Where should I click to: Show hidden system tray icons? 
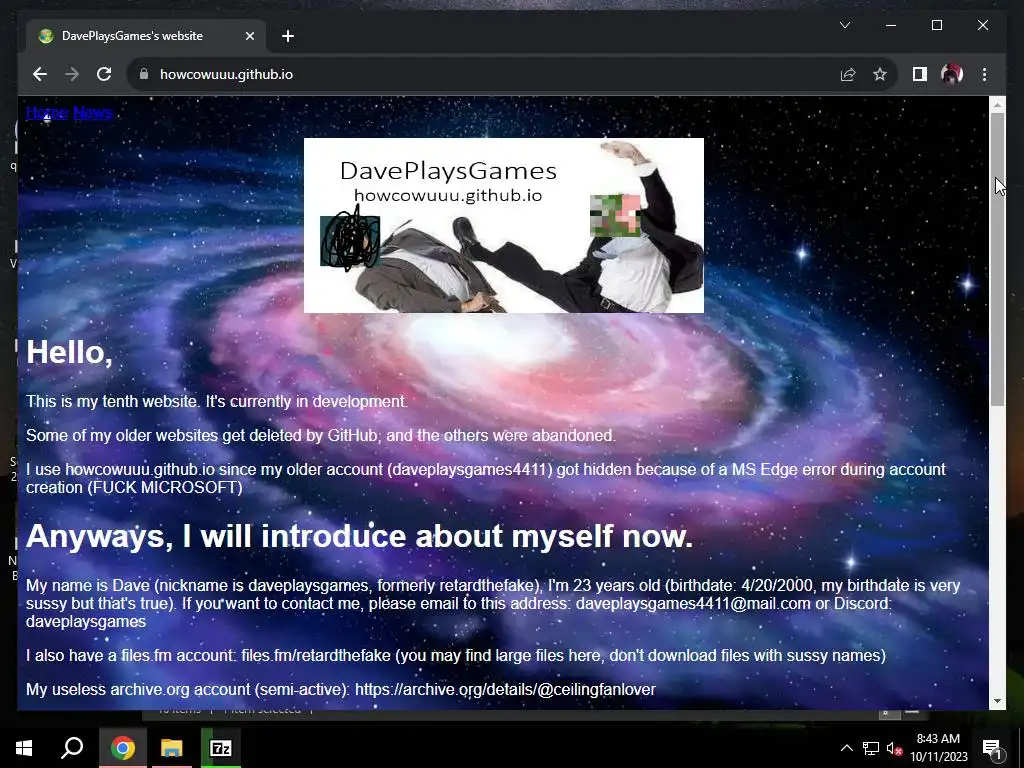tap(846, 748)
